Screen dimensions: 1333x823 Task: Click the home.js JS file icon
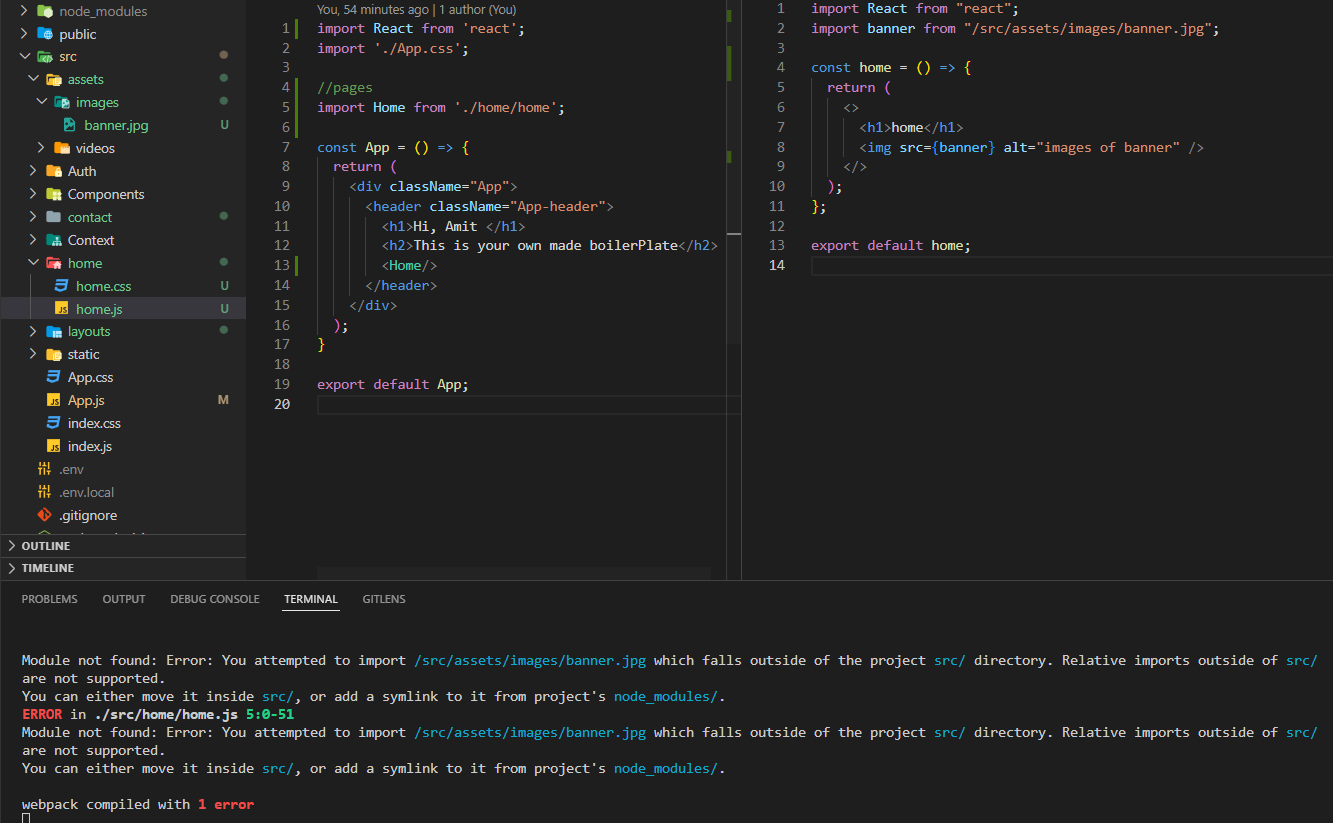(61, 310)
